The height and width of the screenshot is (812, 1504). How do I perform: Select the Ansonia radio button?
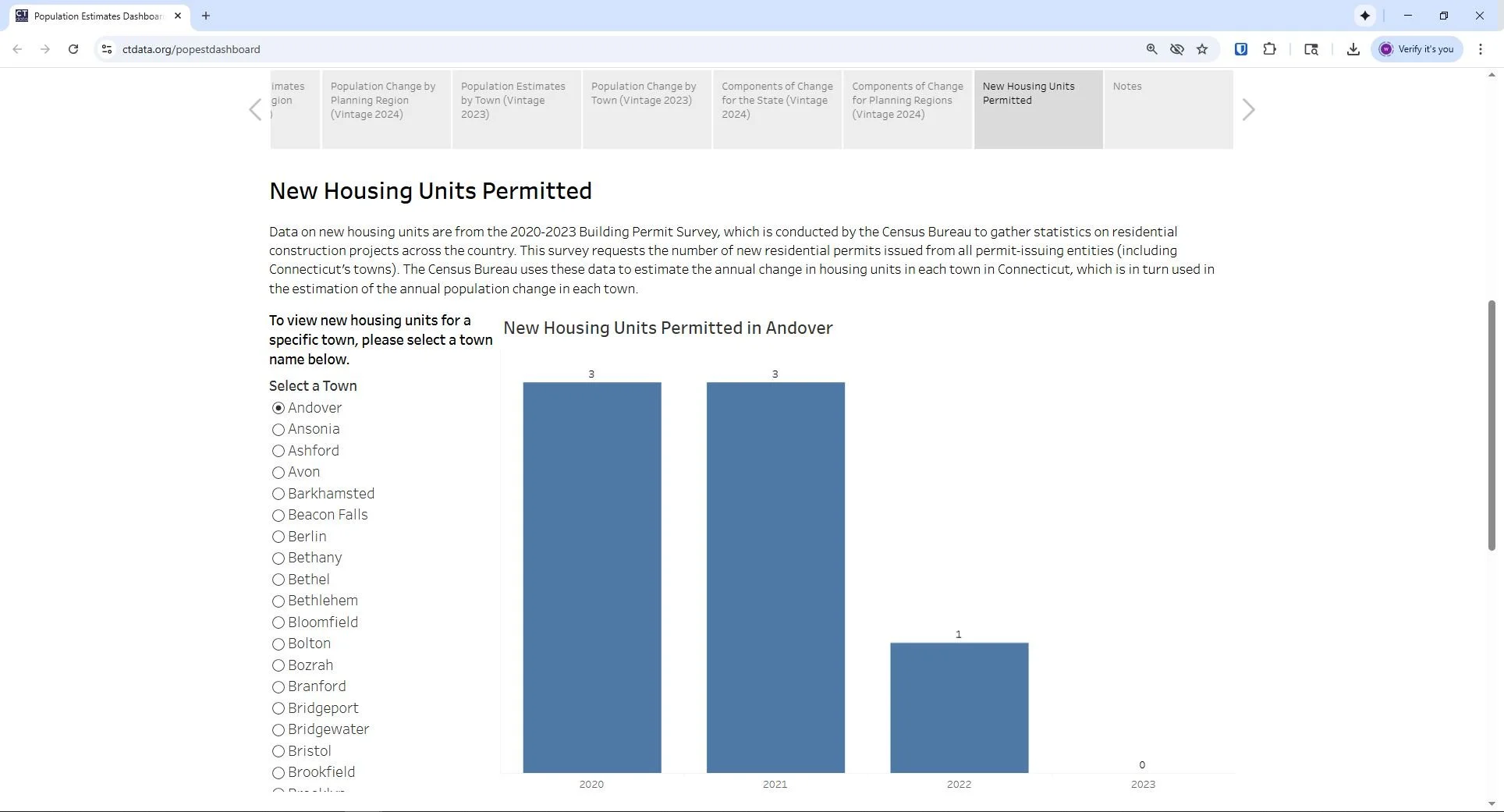coord(278,430)
